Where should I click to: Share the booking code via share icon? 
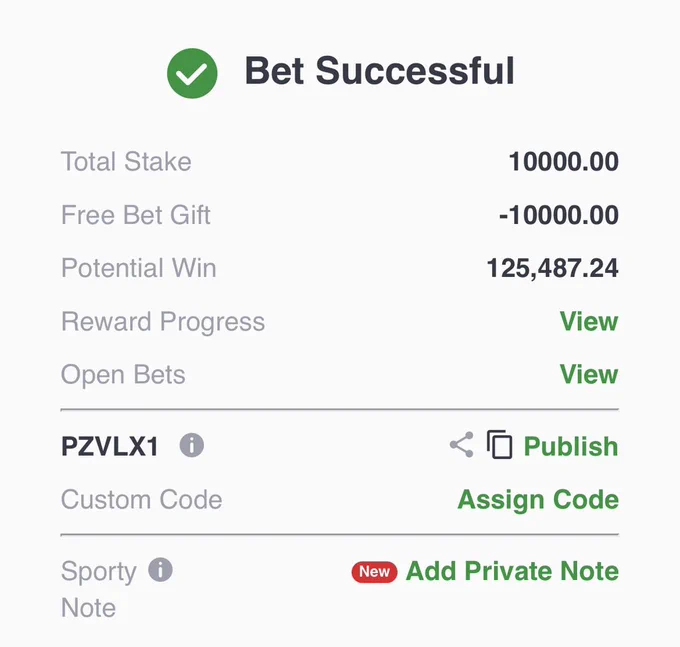[461, 444]
